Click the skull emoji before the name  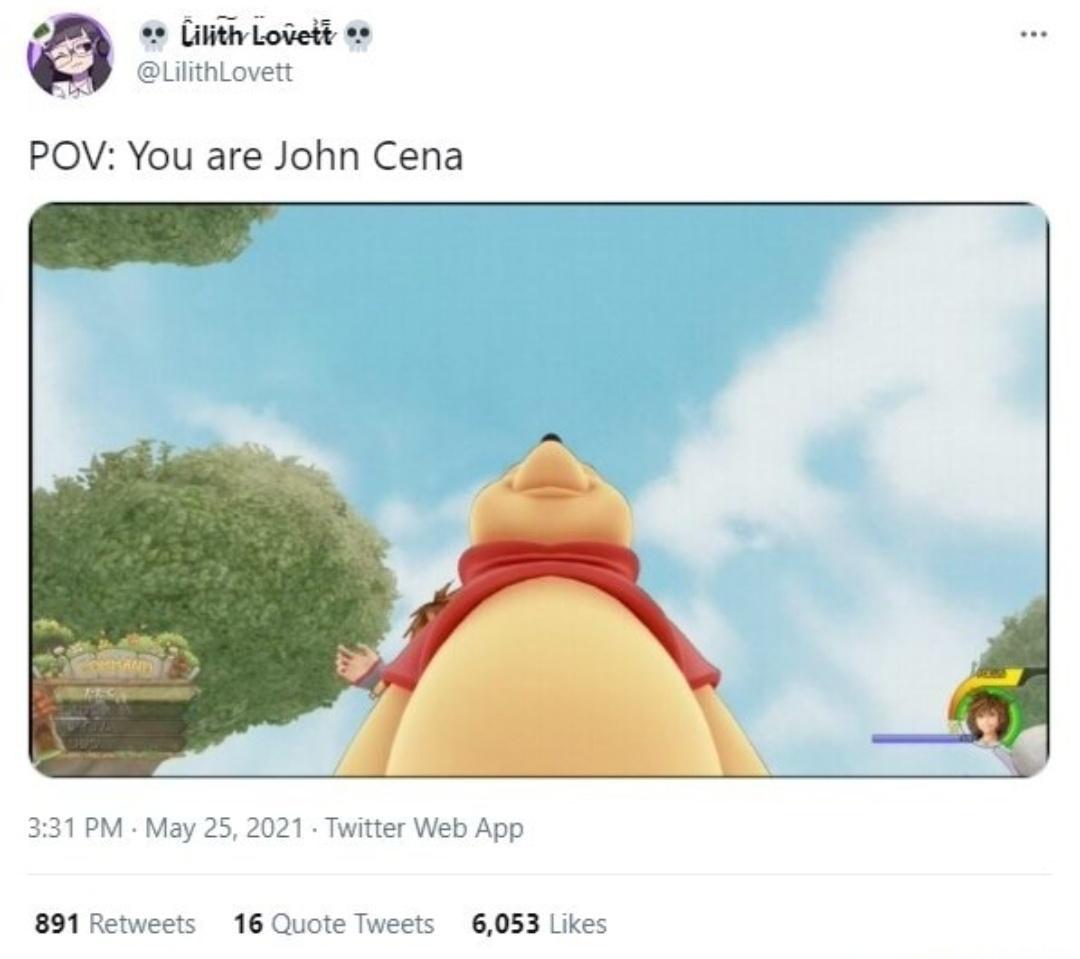153,36
